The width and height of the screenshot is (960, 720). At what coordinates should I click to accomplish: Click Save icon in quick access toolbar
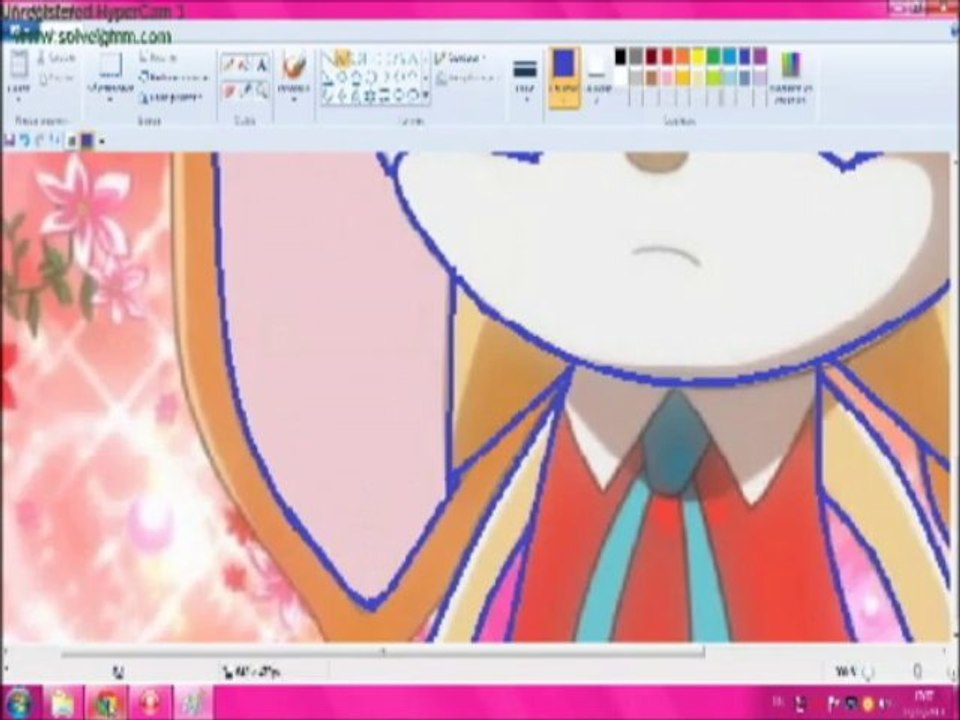click(x=9, y=141)
